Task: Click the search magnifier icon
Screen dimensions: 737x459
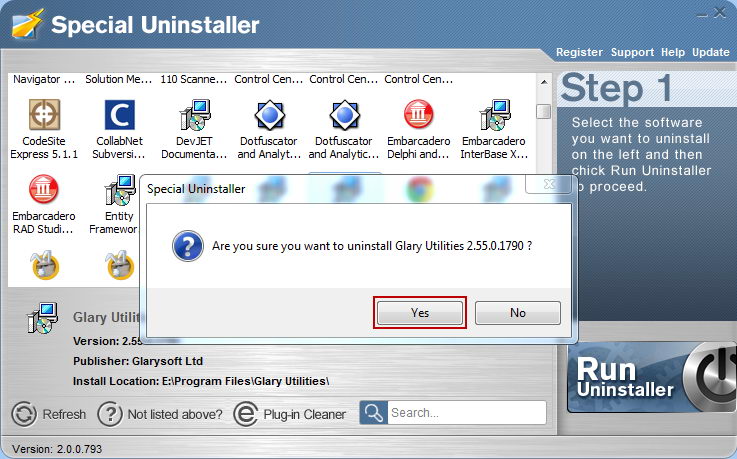Action: (374, 412)
